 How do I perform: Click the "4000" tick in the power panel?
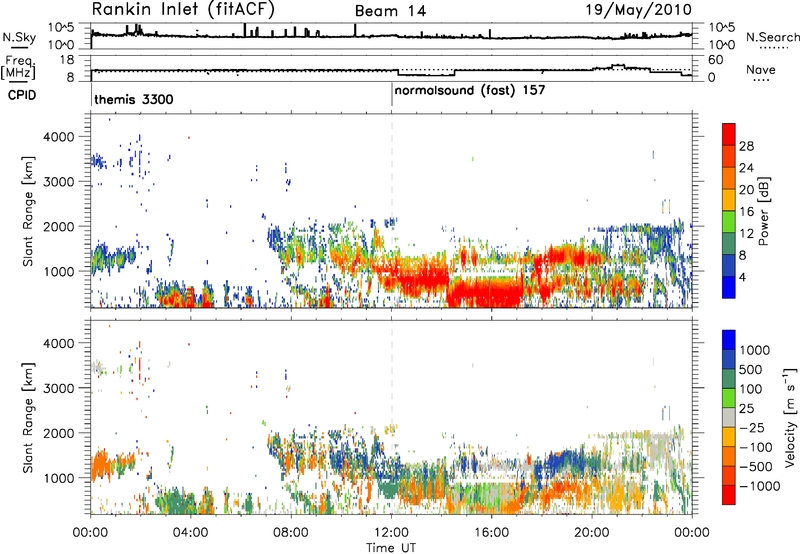pyautogui.click(x=59, y=137)
